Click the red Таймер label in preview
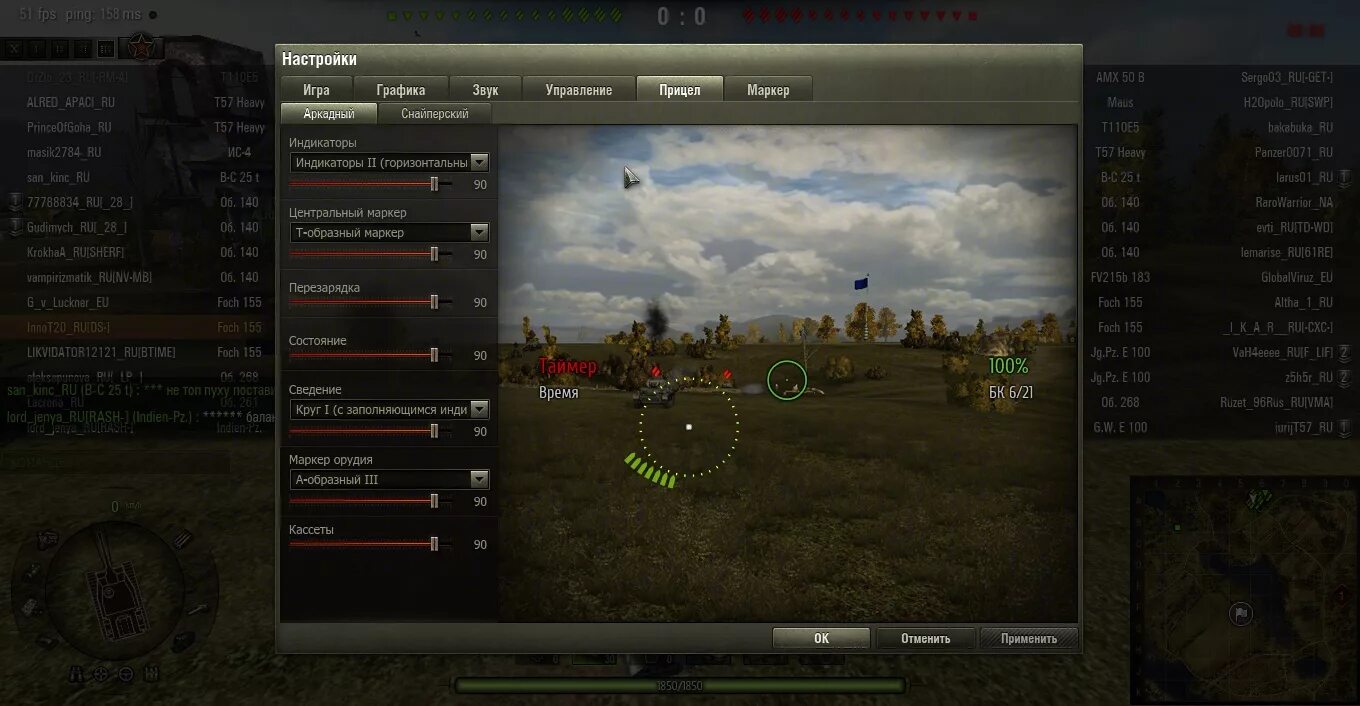The width and height of the screenshot is (1360, 706). 567,367
